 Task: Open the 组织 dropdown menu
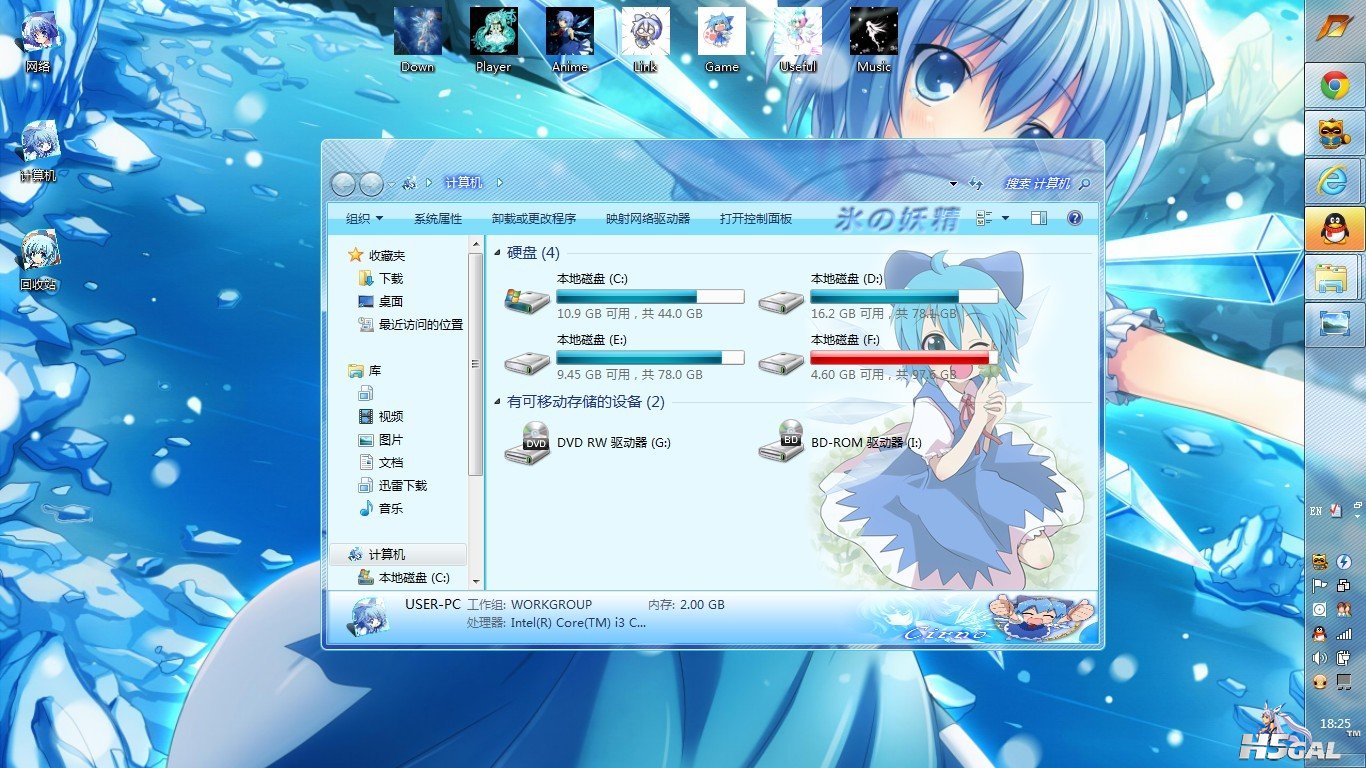[x=364, y=218]
